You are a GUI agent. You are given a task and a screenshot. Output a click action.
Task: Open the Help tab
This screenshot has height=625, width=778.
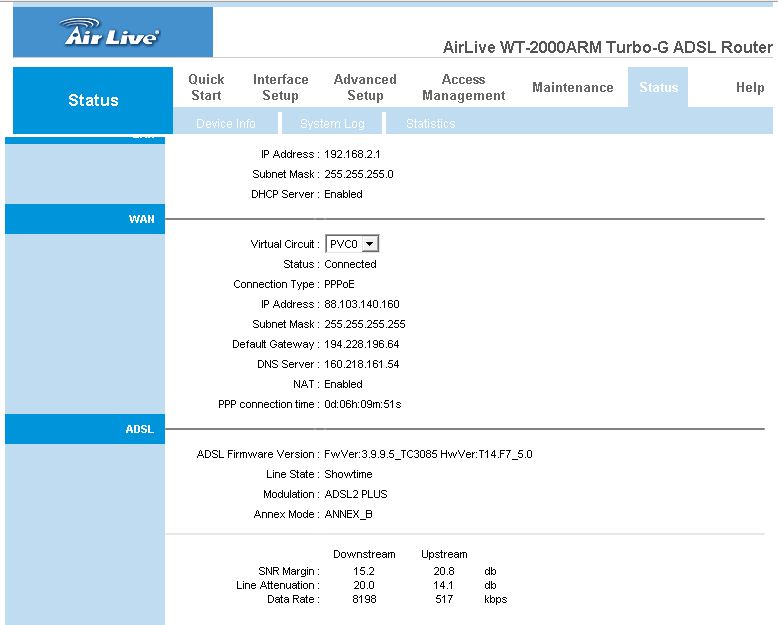click(750, 87)
